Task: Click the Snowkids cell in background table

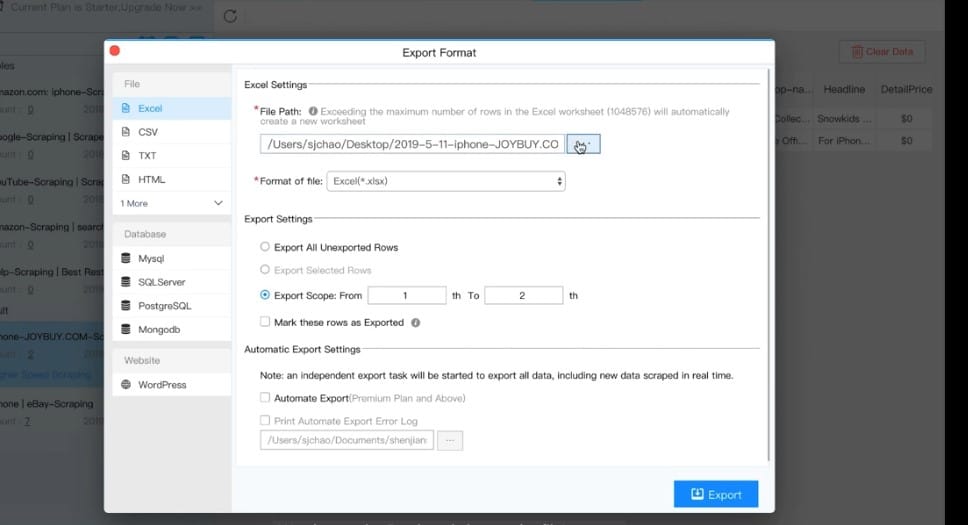Action: (x=844, y=119)
